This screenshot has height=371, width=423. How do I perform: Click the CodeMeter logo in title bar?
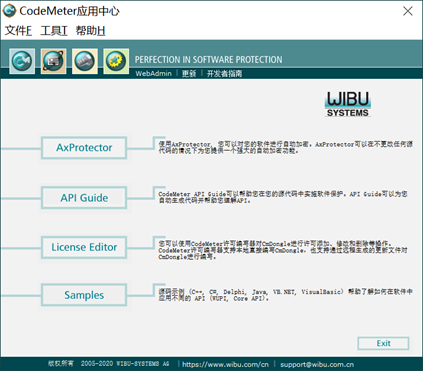[x=9, y=11]
